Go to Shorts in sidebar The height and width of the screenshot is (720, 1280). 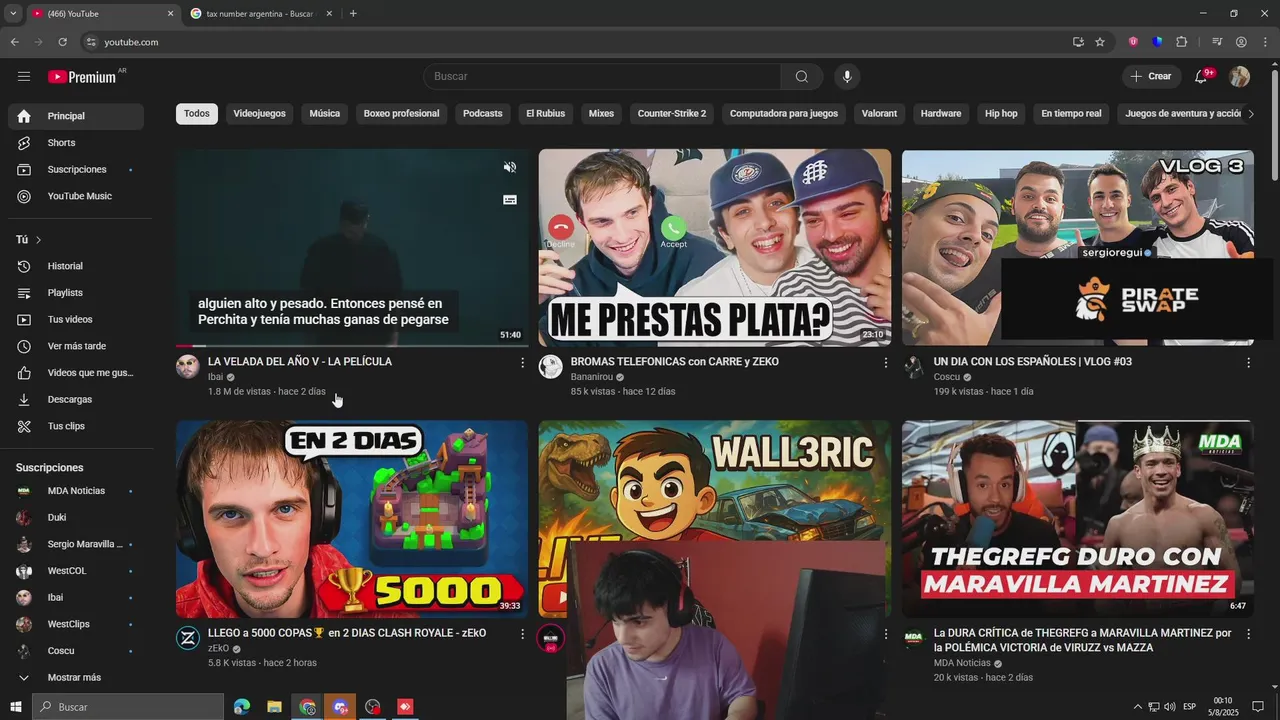pos(76,143)
